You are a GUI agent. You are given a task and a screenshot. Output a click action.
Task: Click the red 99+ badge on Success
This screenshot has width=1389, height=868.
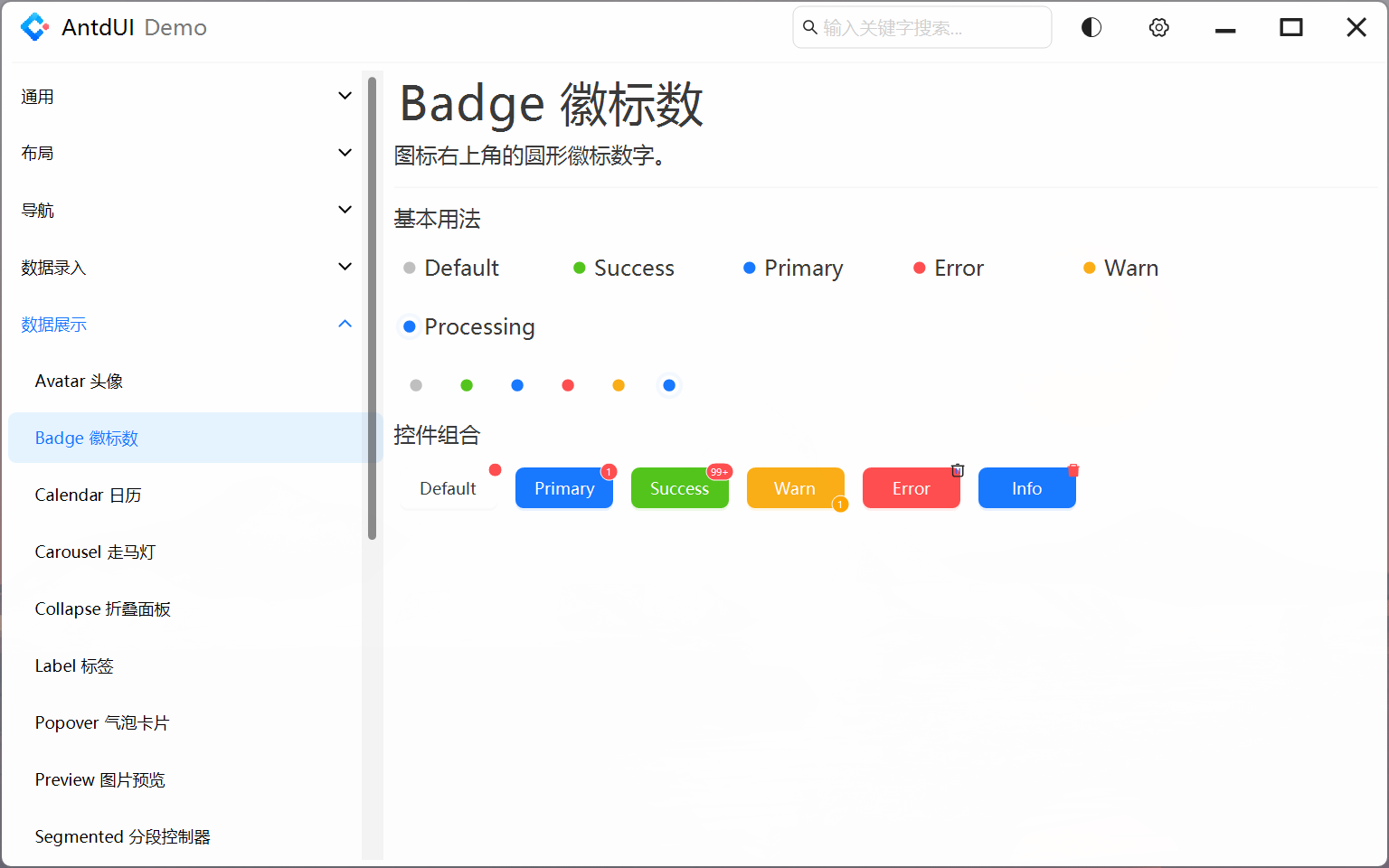coord(719,472)
